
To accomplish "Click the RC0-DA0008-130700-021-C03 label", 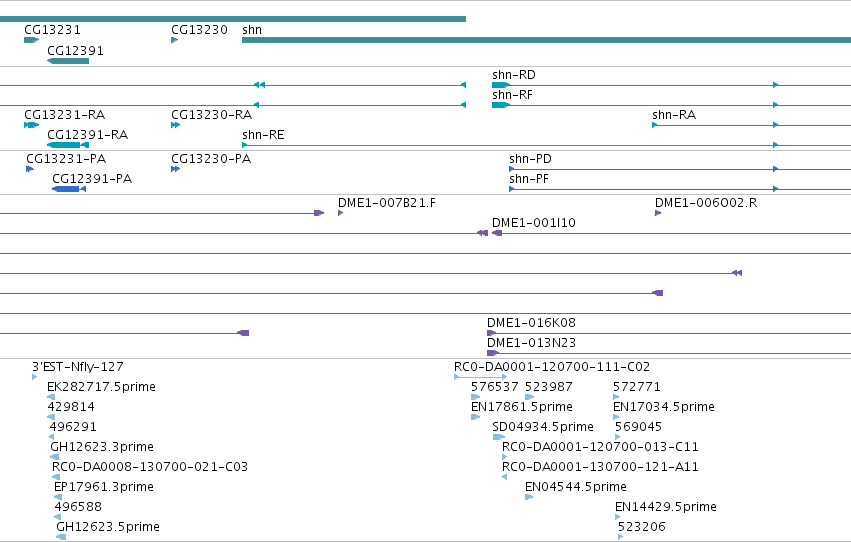I will [x=150, y=467].
